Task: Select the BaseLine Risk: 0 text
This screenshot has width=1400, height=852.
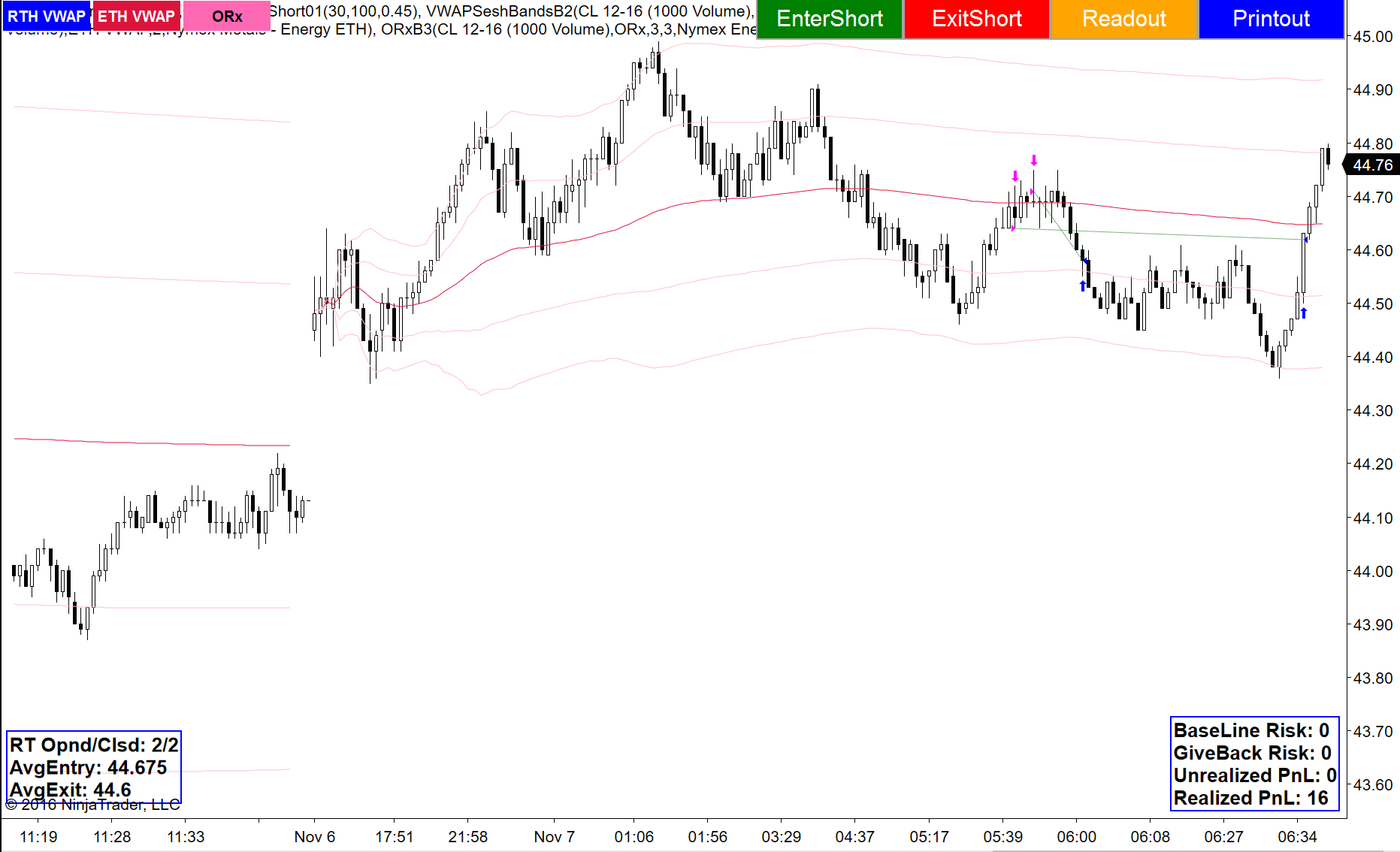Action: [x=1251, y=730]
